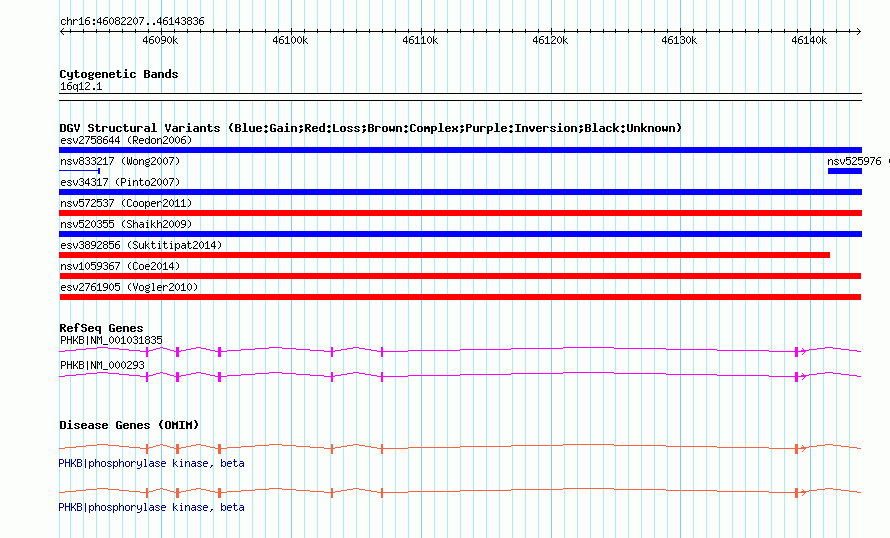Click the 46130k ruler tick label
Screen dimensions: 890x538
(679, 40)
